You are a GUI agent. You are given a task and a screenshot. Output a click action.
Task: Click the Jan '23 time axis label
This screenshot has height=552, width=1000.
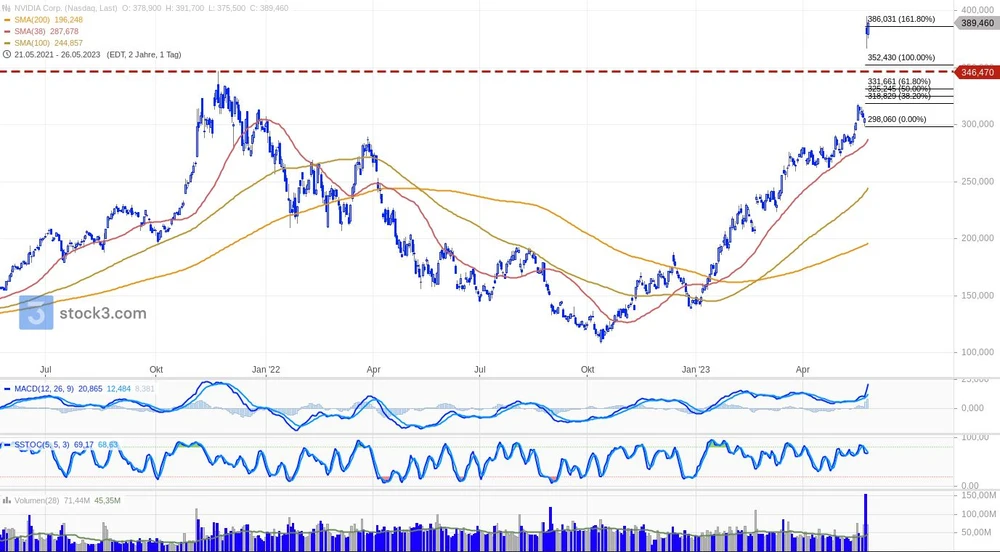point(695,370)
